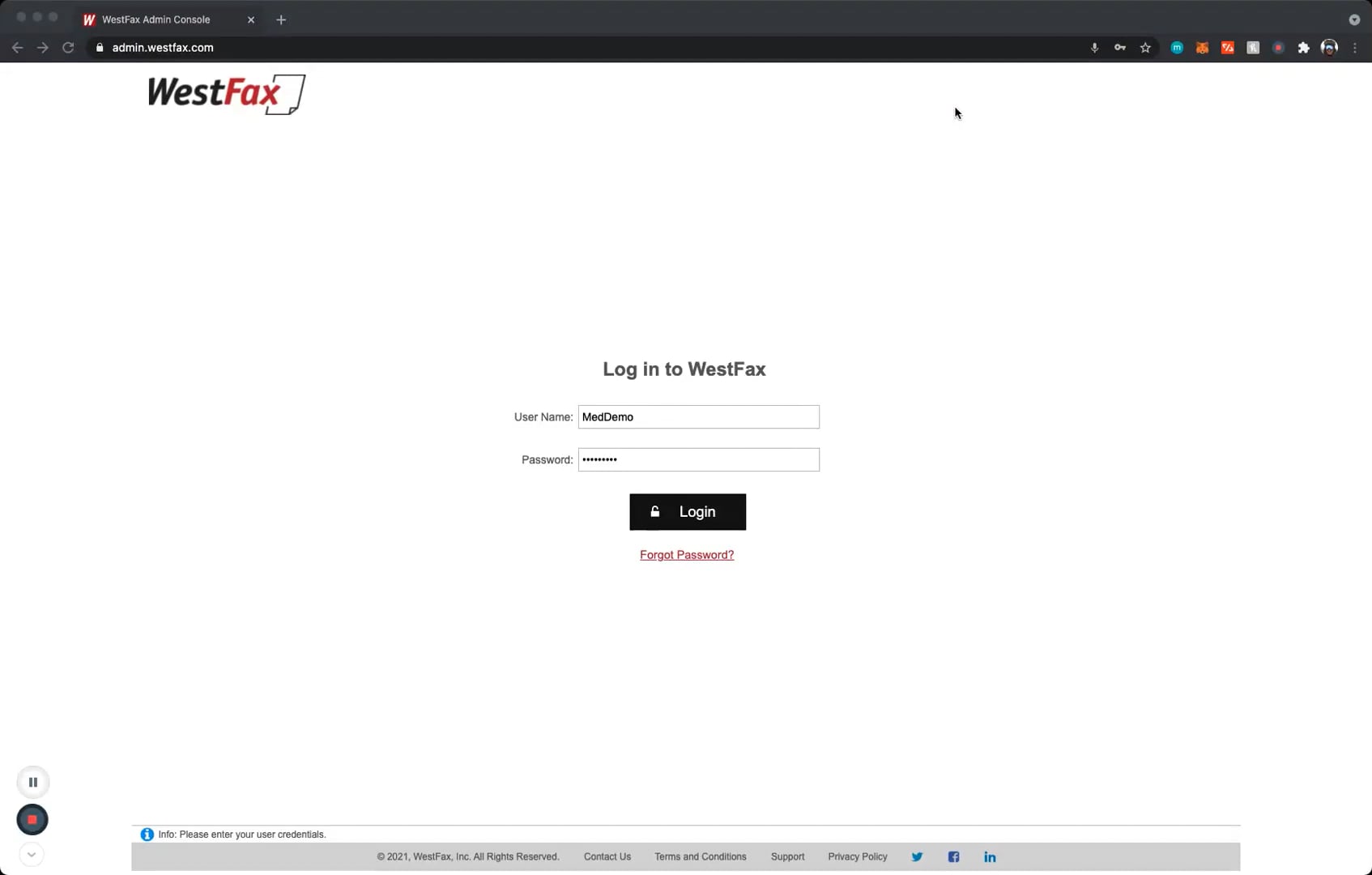Stop the screen recording
1372x875 pixels.
(32, 819)
